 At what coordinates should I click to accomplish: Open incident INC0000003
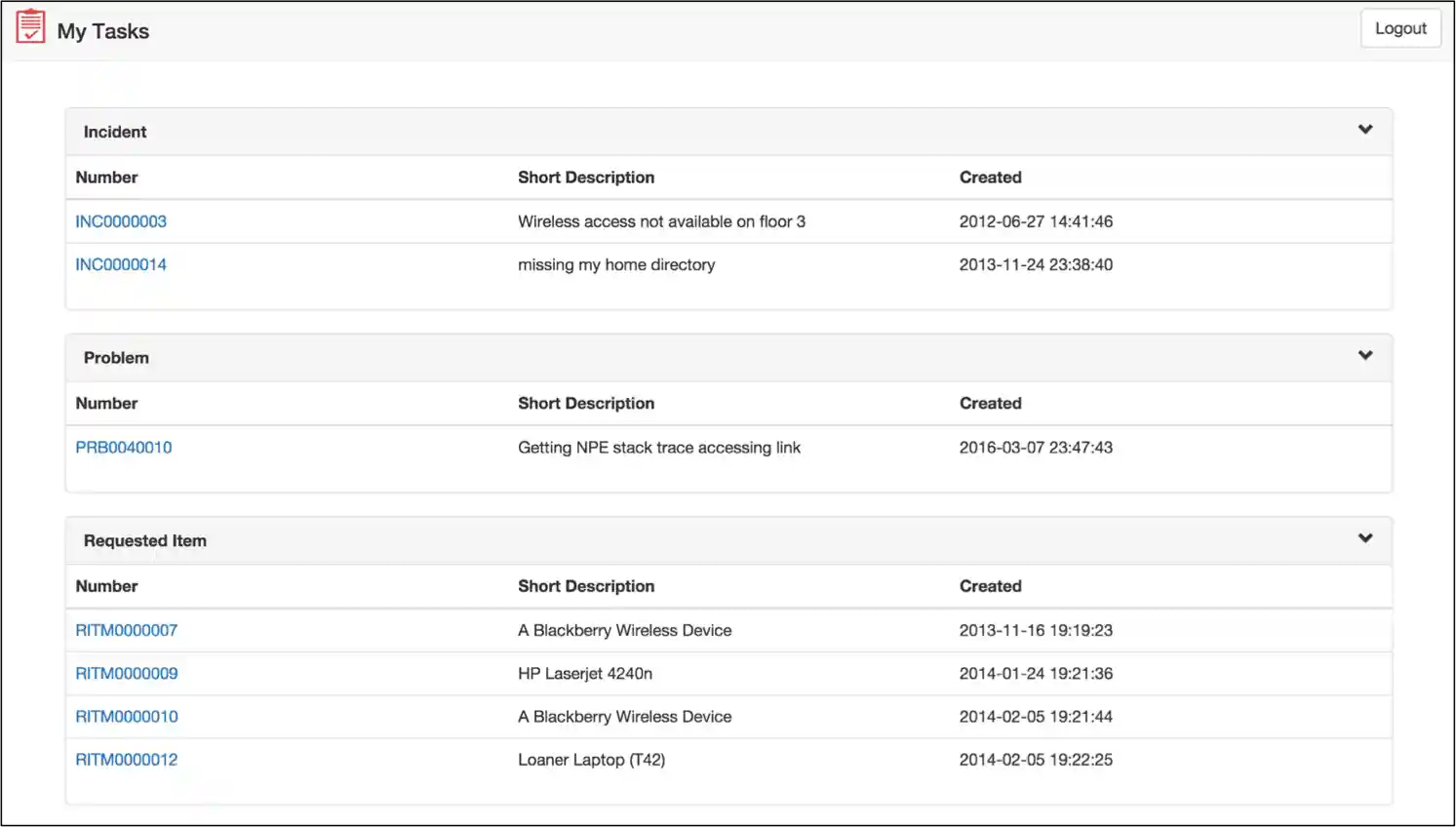(121, 221)
